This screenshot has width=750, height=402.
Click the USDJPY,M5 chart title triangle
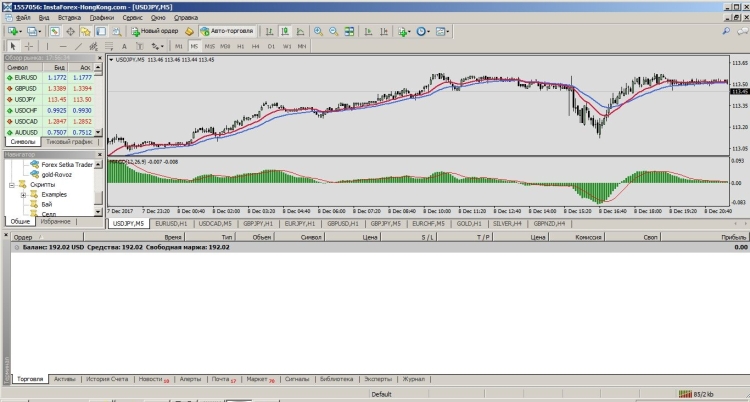coord(111,60)
